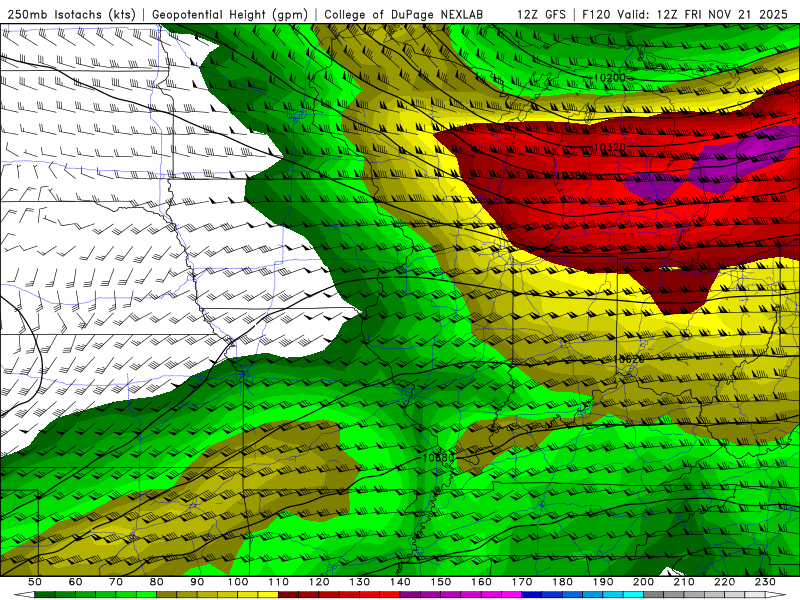
Task: Click the 10200 height contour label
Action: pyautogui.click(x=610, y=78)
